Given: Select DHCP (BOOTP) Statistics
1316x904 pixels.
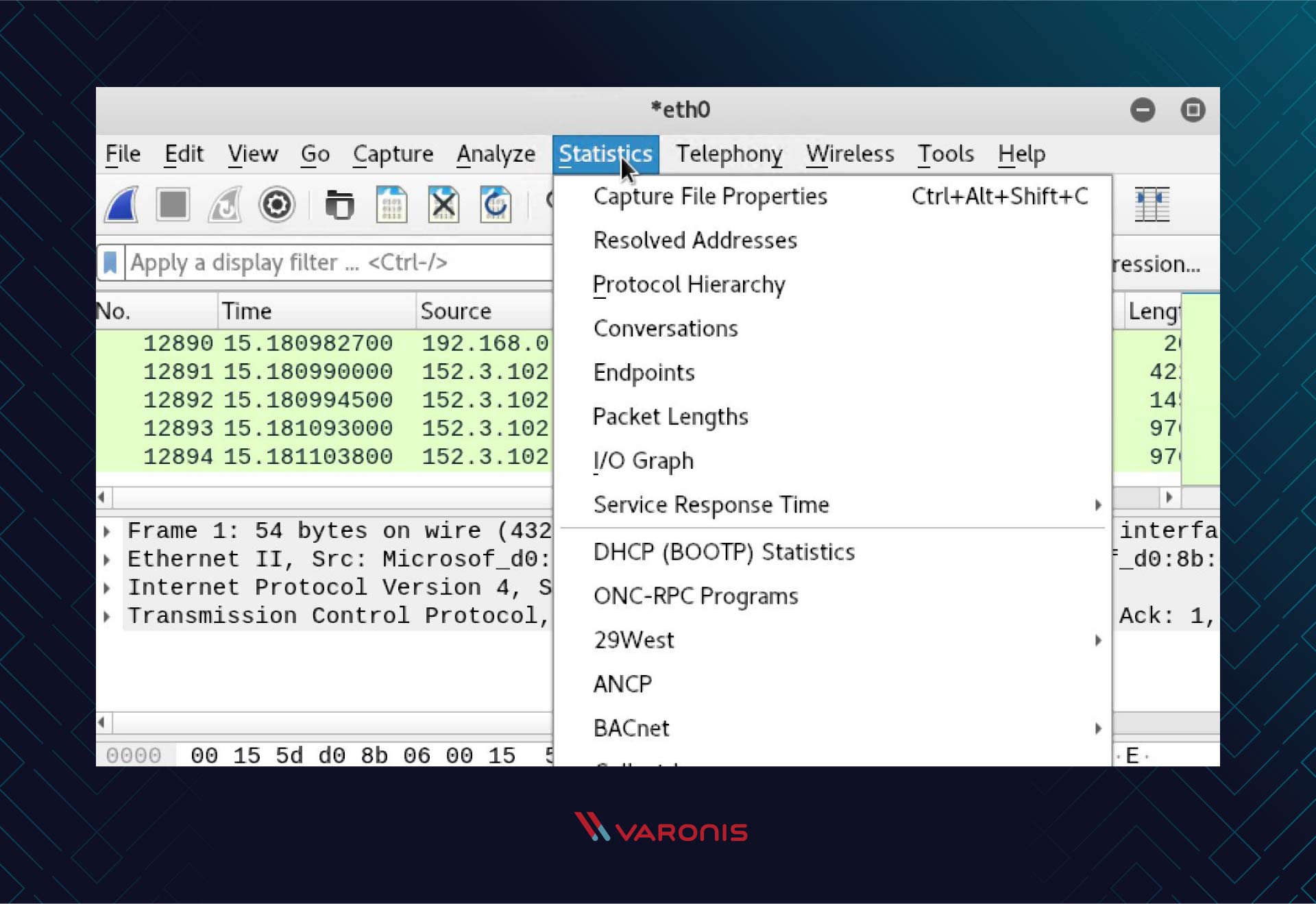Looking at the screenshot, I should click(833, 552).
